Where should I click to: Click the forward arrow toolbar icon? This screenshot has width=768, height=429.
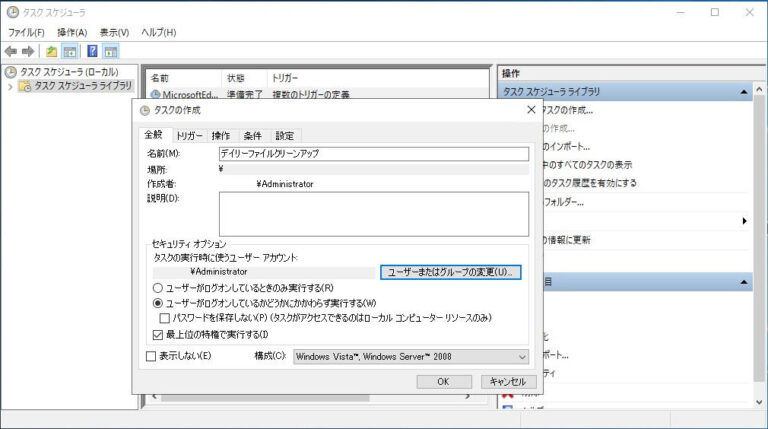(x=28, y=51)
